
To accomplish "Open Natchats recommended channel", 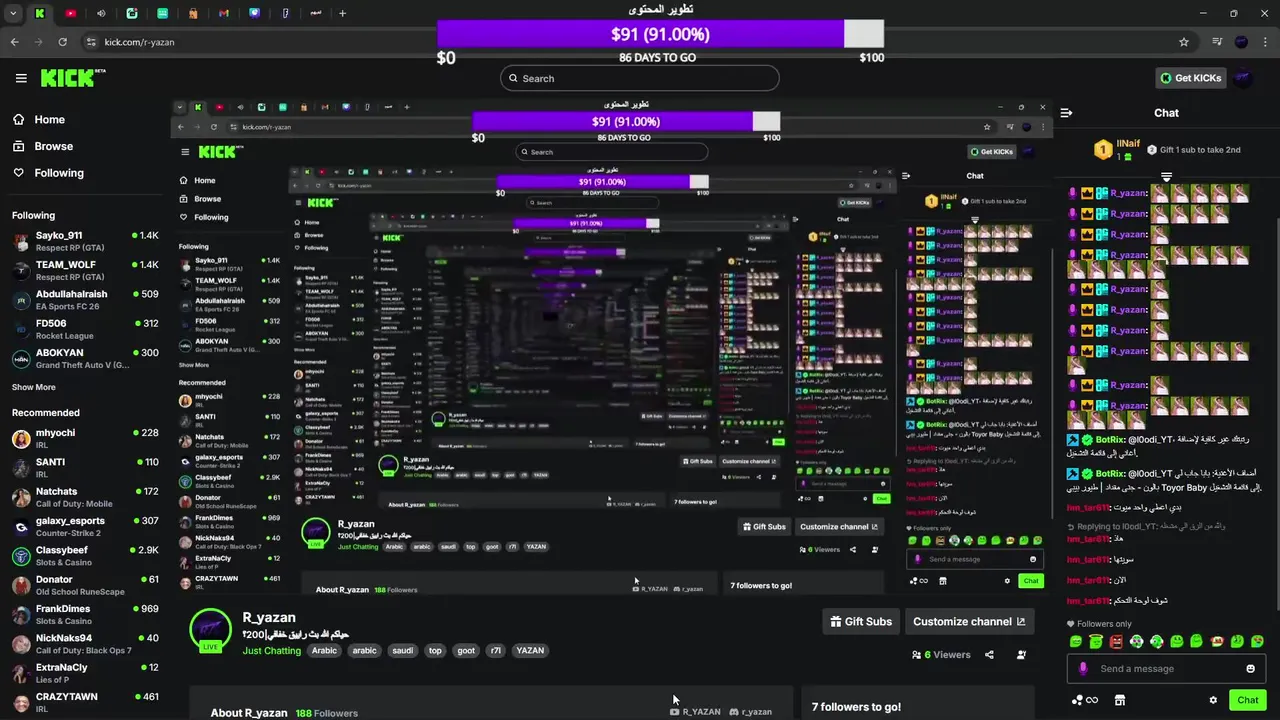I will pyautogui.click(x=85, y=497).
